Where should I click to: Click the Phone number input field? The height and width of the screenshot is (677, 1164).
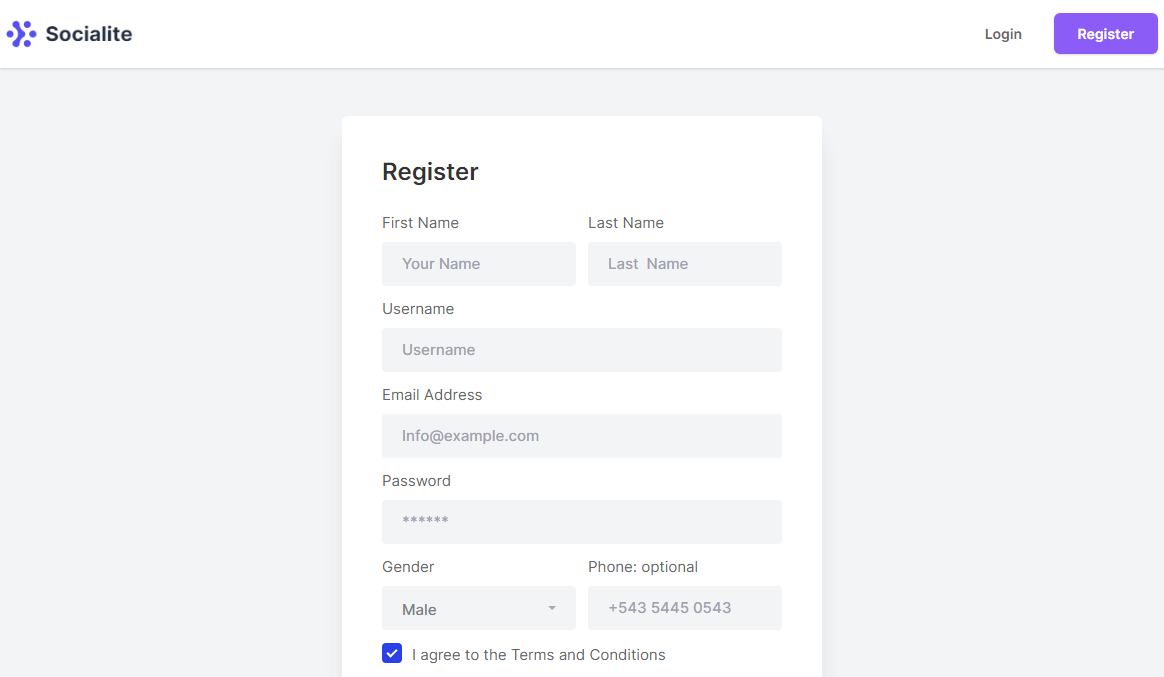[685, 608]
